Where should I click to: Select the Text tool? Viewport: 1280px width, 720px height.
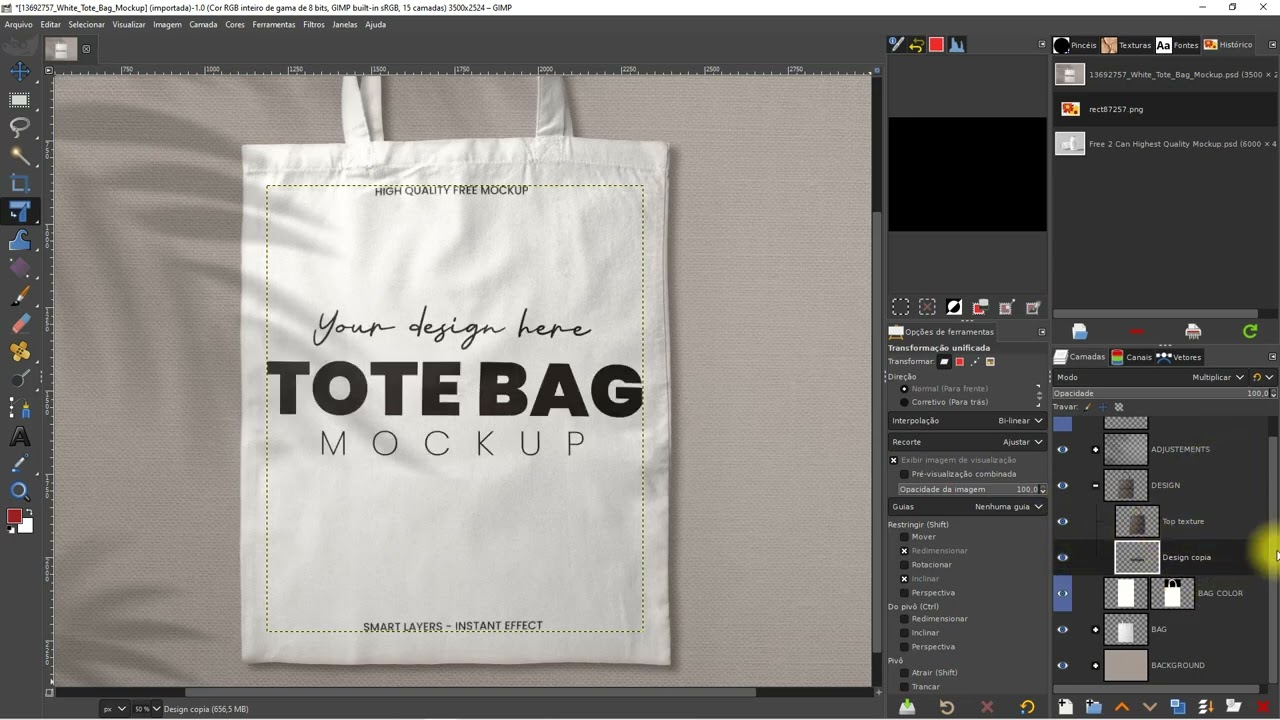(19, 436)
